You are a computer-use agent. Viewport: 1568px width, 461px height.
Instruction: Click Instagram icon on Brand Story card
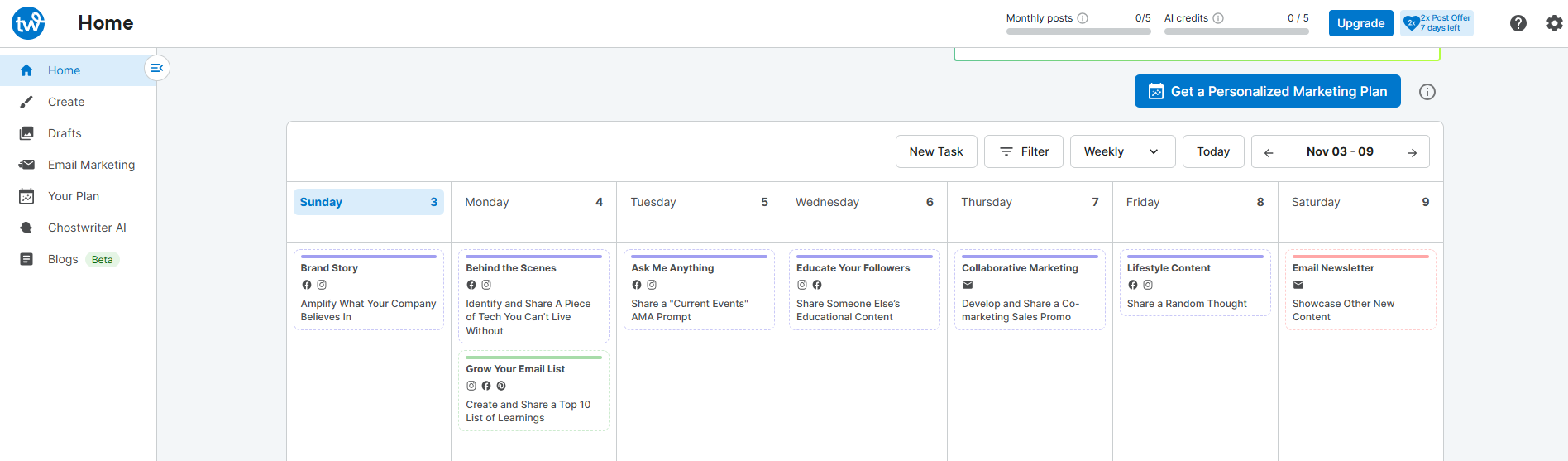[x=322, y=285]
